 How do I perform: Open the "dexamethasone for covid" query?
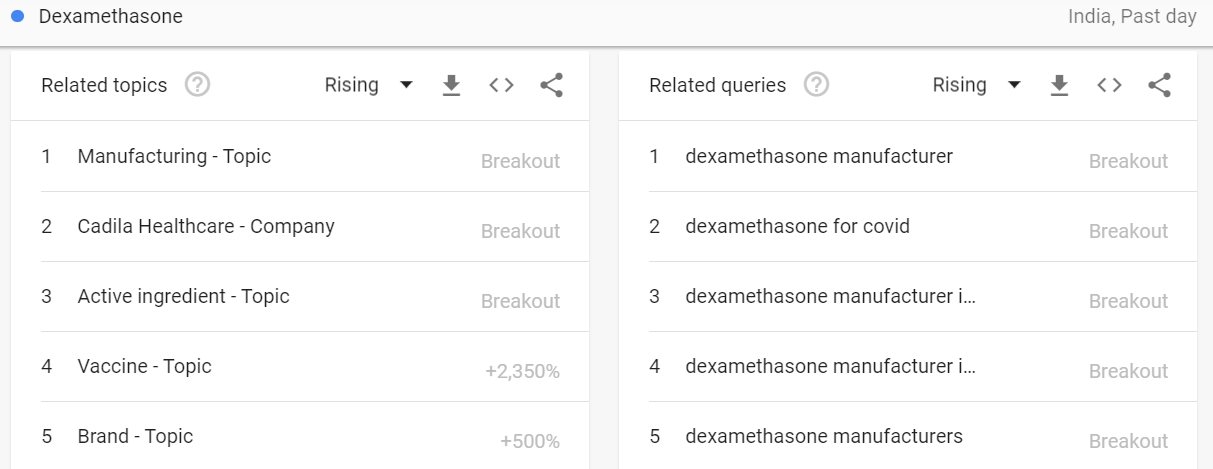pos(797,227)
